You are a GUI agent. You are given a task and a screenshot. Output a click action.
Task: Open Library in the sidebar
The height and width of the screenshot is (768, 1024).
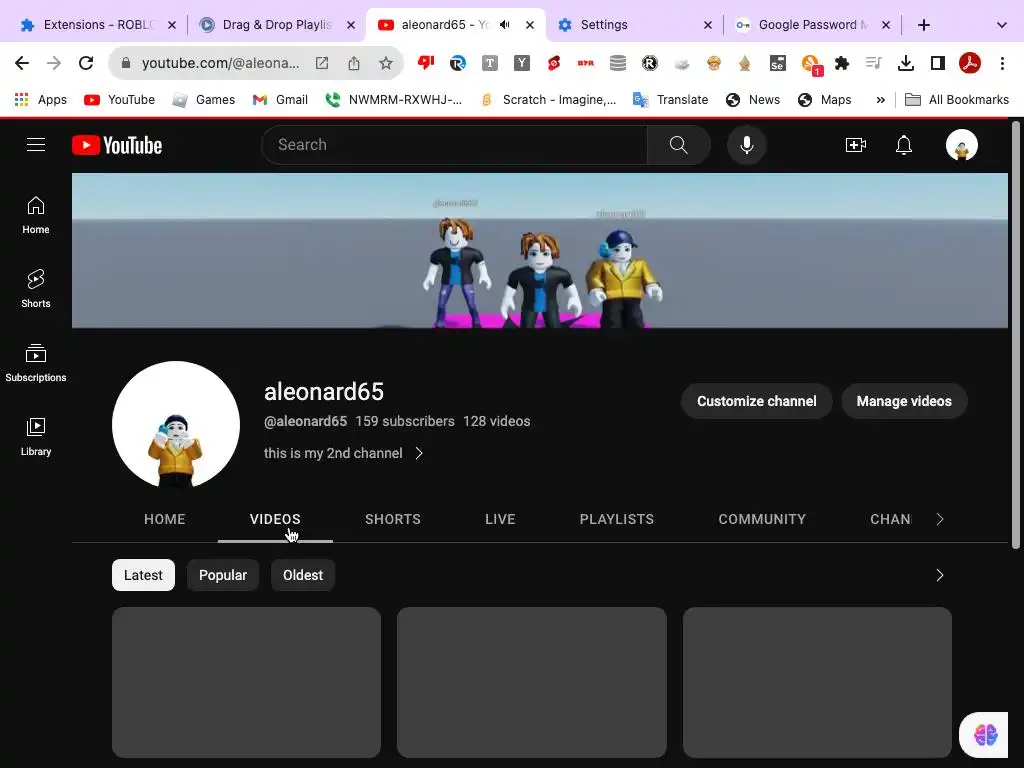[x=36, y=437]
